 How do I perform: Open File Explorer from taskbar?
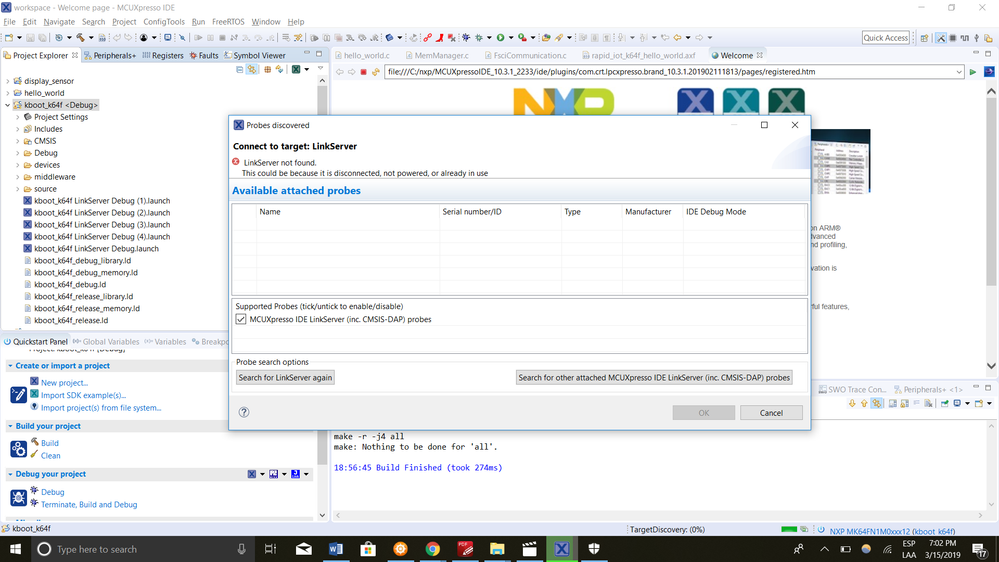(497, 549)
